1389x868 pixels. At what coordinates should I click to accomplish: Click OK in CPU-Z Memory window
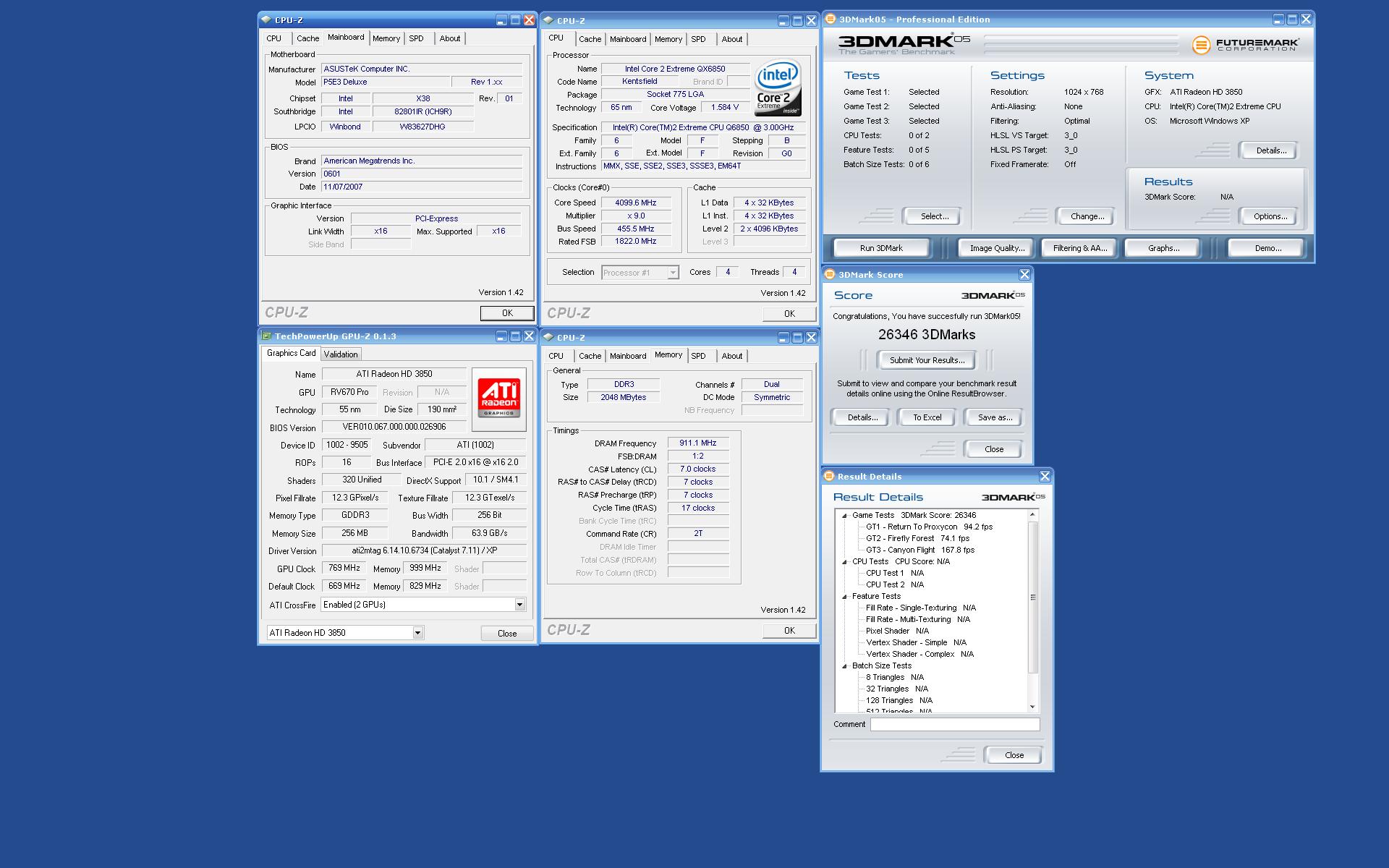[x=789, y=631]
